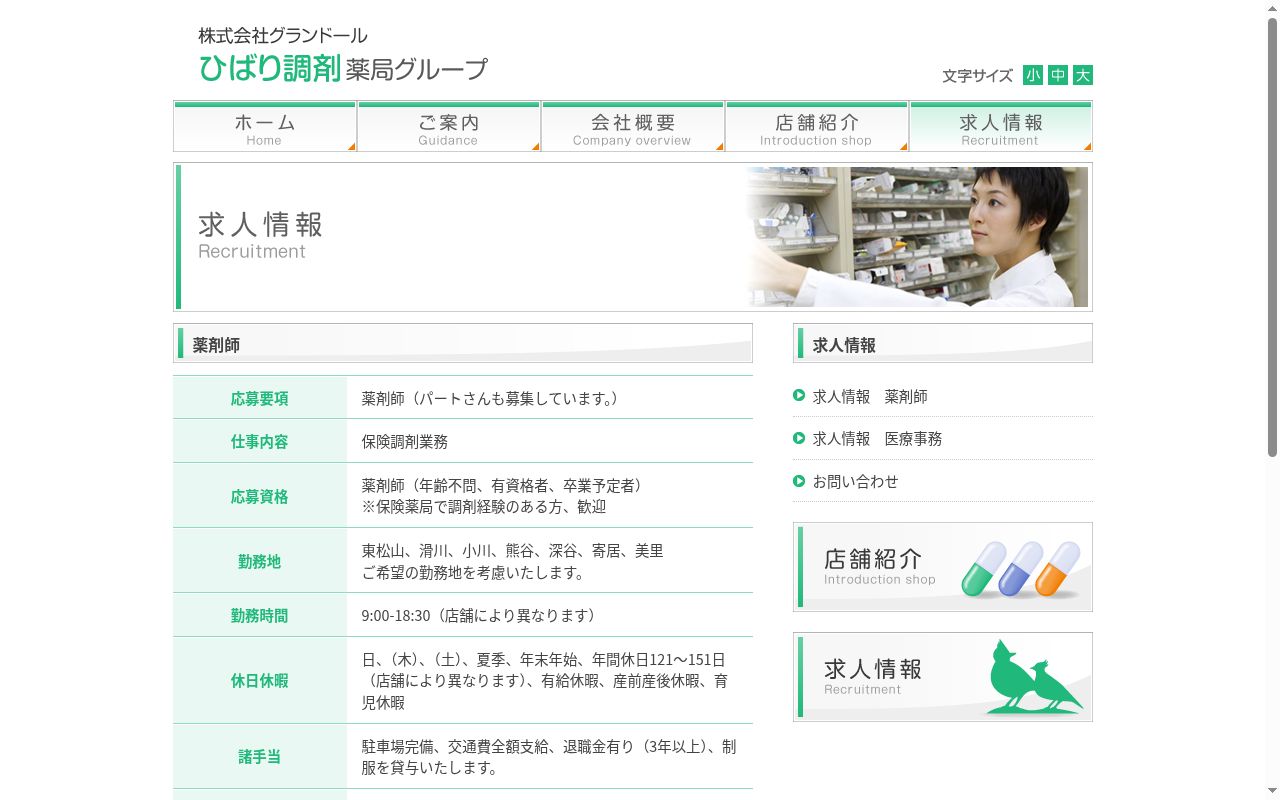This screenshot has height=800, width=1280.
Task: Click the green bullet beside 求人情報 医療事務
Action: (799, 438)
